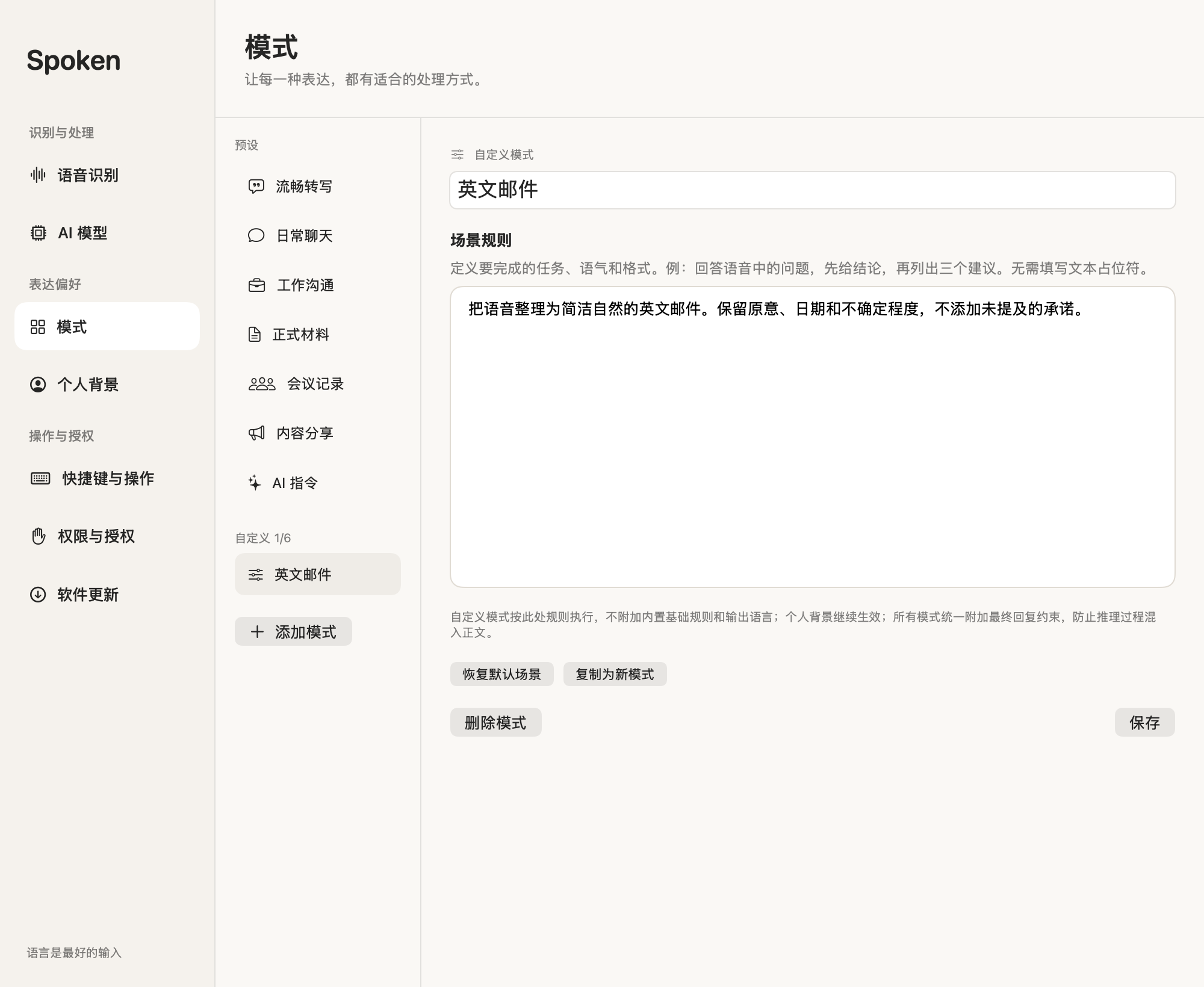This screenshot has height=987, width=1204.
Task: Click the hand icon beside 权限与授权
Action: coord(39,536)
